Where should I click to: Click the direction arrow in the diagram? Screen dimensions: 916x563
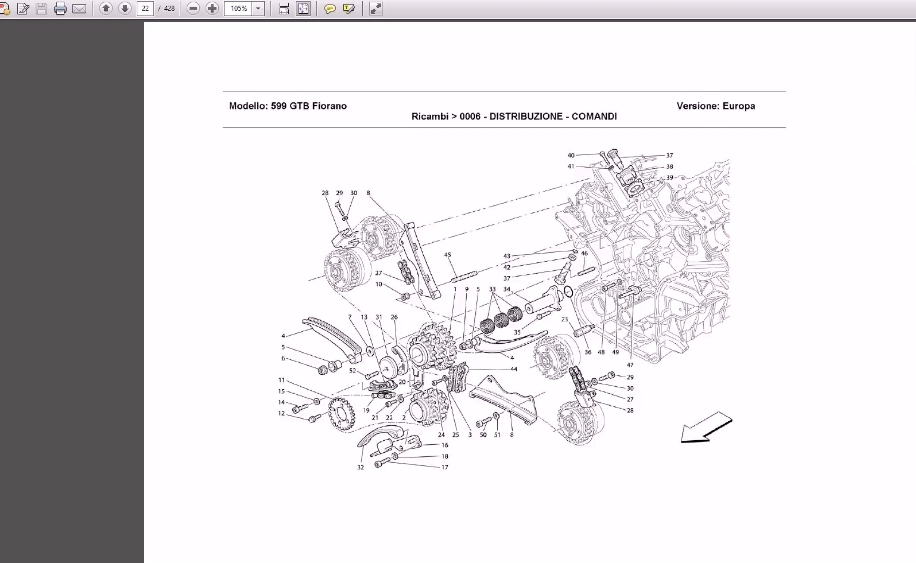point(706,428)
